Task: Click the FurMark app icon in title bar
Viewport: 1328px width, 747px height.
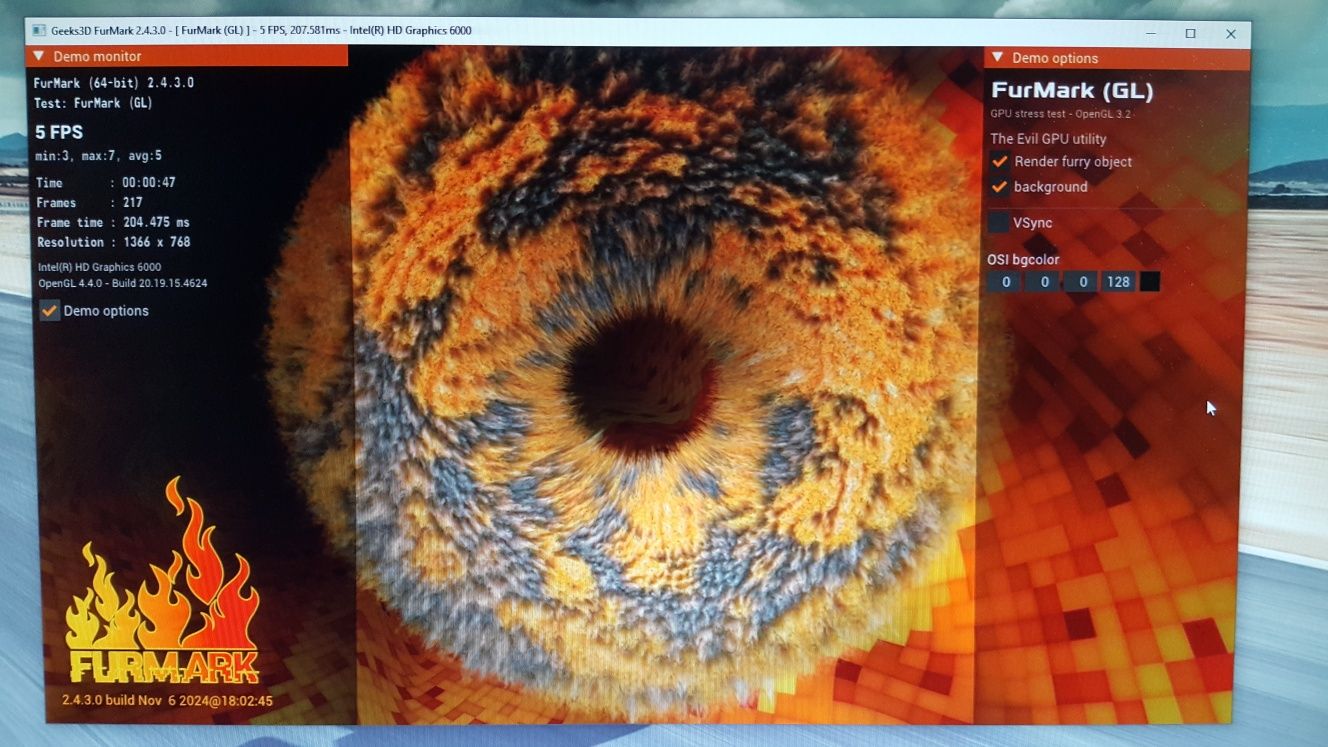Action: (38, 31)
